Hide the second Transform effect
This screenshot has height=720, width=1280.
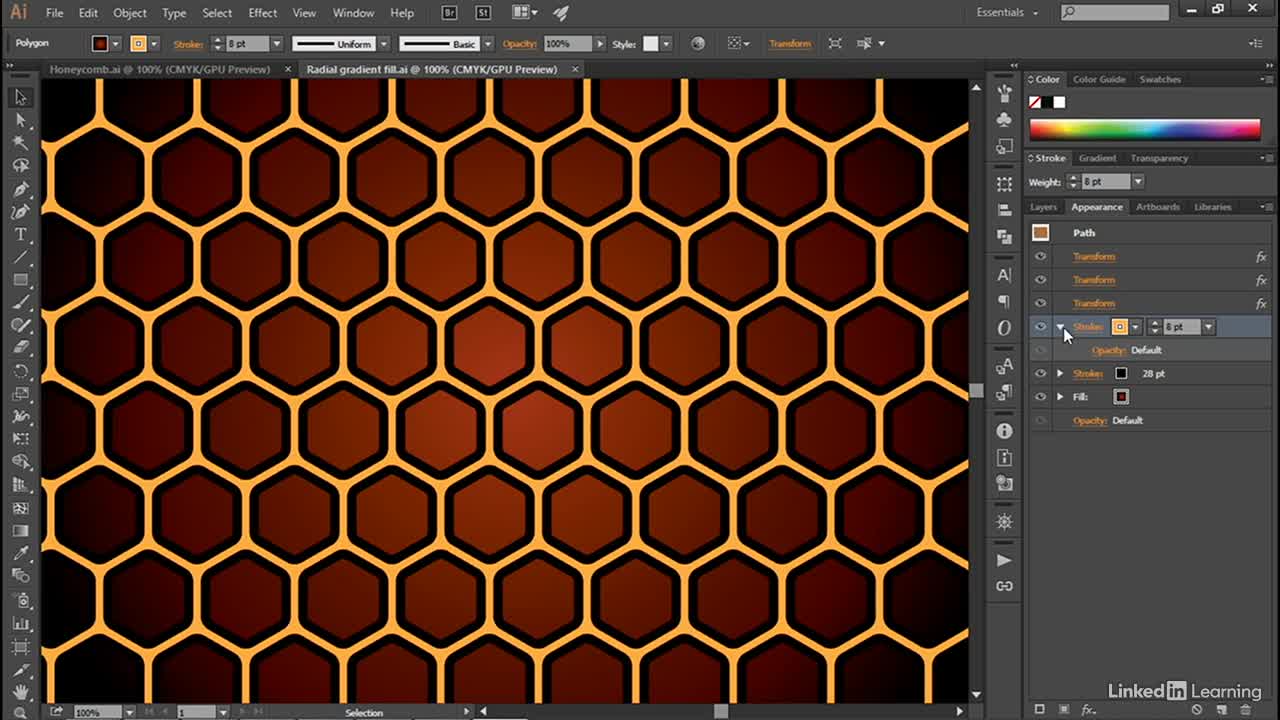[1040, 280]
